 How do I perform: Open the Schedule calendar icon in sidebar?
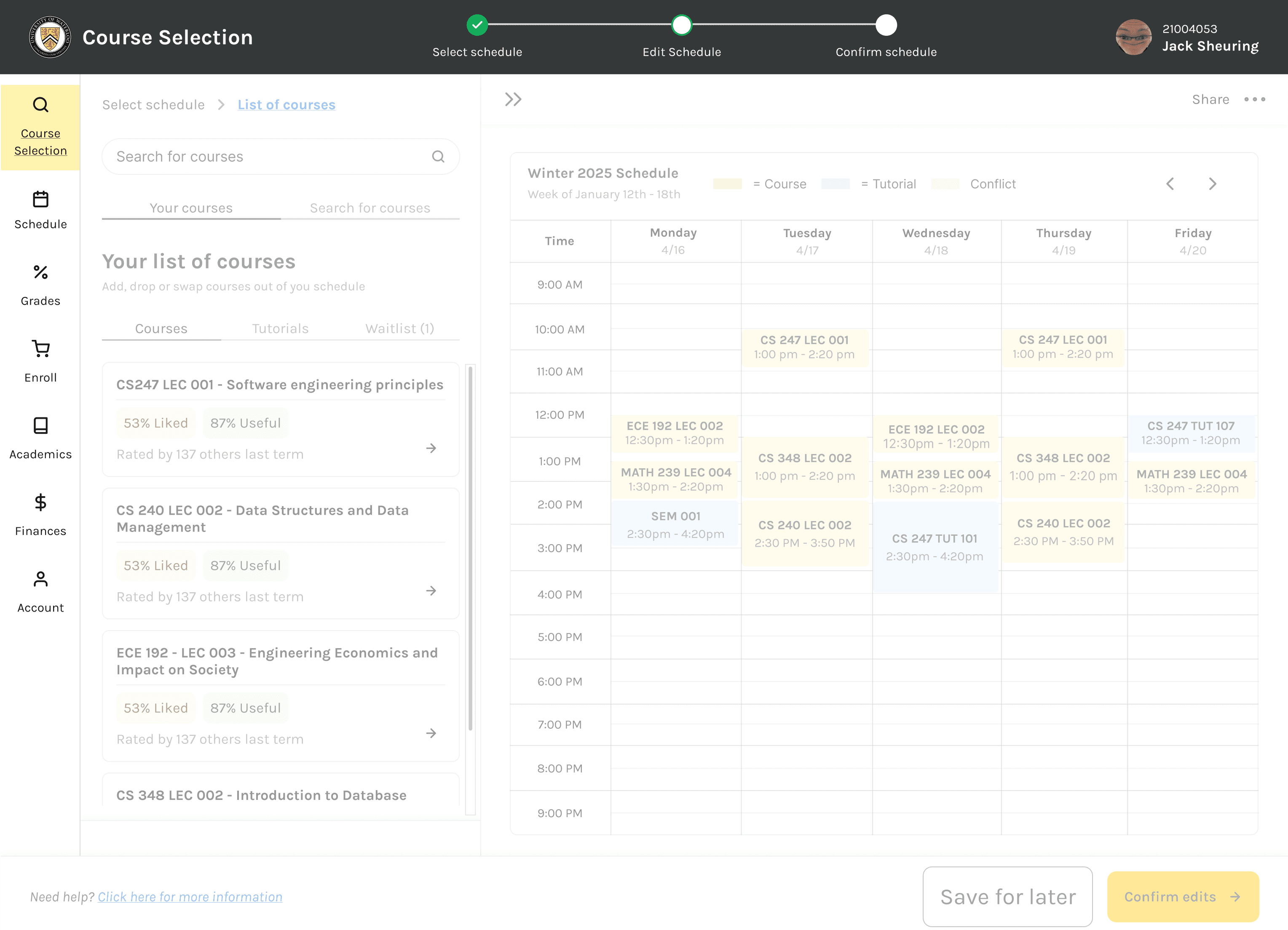click(x=40, y=199)
